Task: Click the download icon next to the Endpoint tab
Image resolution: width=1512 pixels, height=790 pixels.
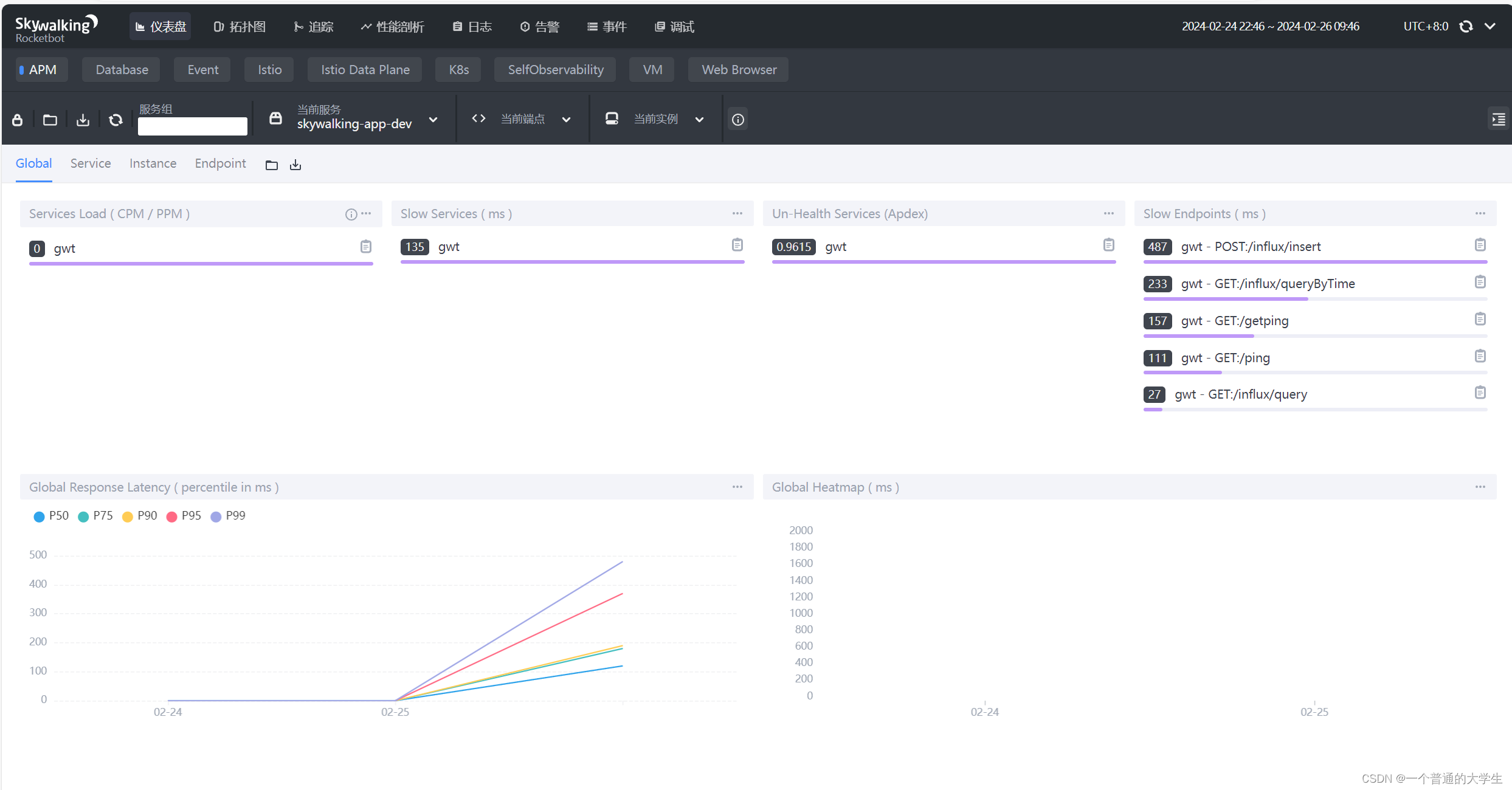Action: click(295, 165)
